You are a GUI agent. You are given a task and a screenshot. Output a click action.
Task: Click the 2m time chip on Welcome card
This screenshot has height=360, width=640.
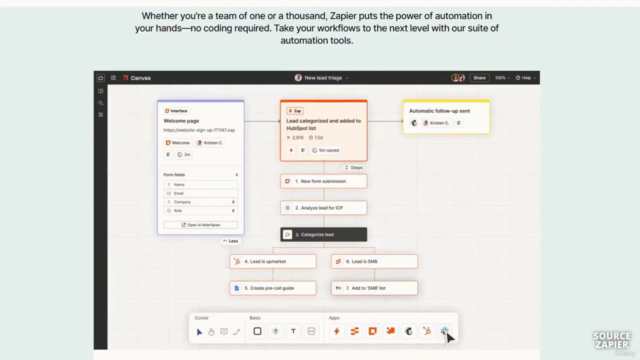184,155
